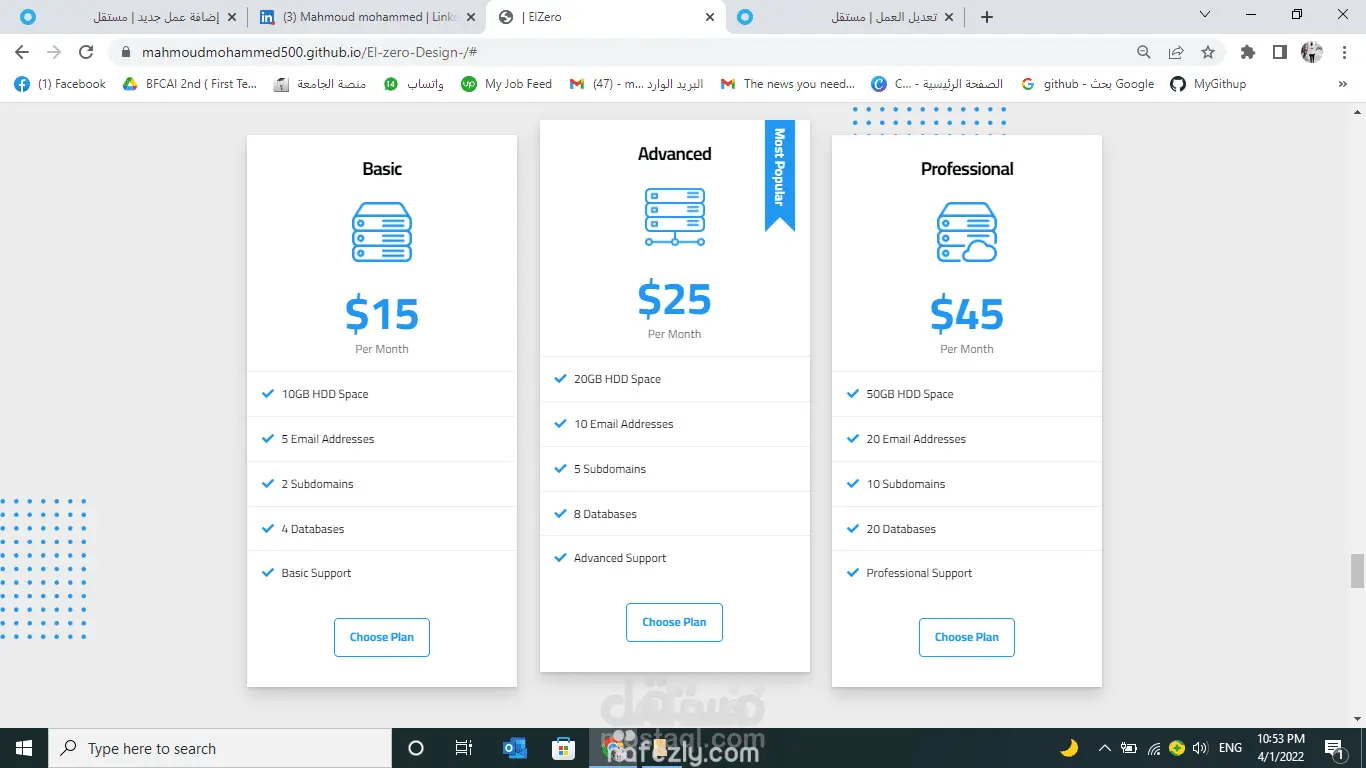This screenshot has height=768, width=1366.
Task: Open the Extensions puzzle icon
Action: pyautogui.click(x=1247, y=52)
